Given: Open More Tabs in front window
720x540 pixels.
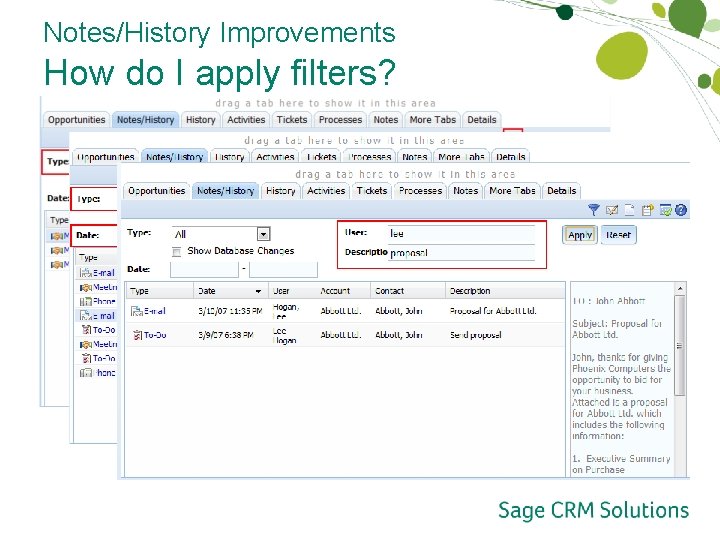Looking at the screenshot, I should pyautogui.click(x=512, y=191).
